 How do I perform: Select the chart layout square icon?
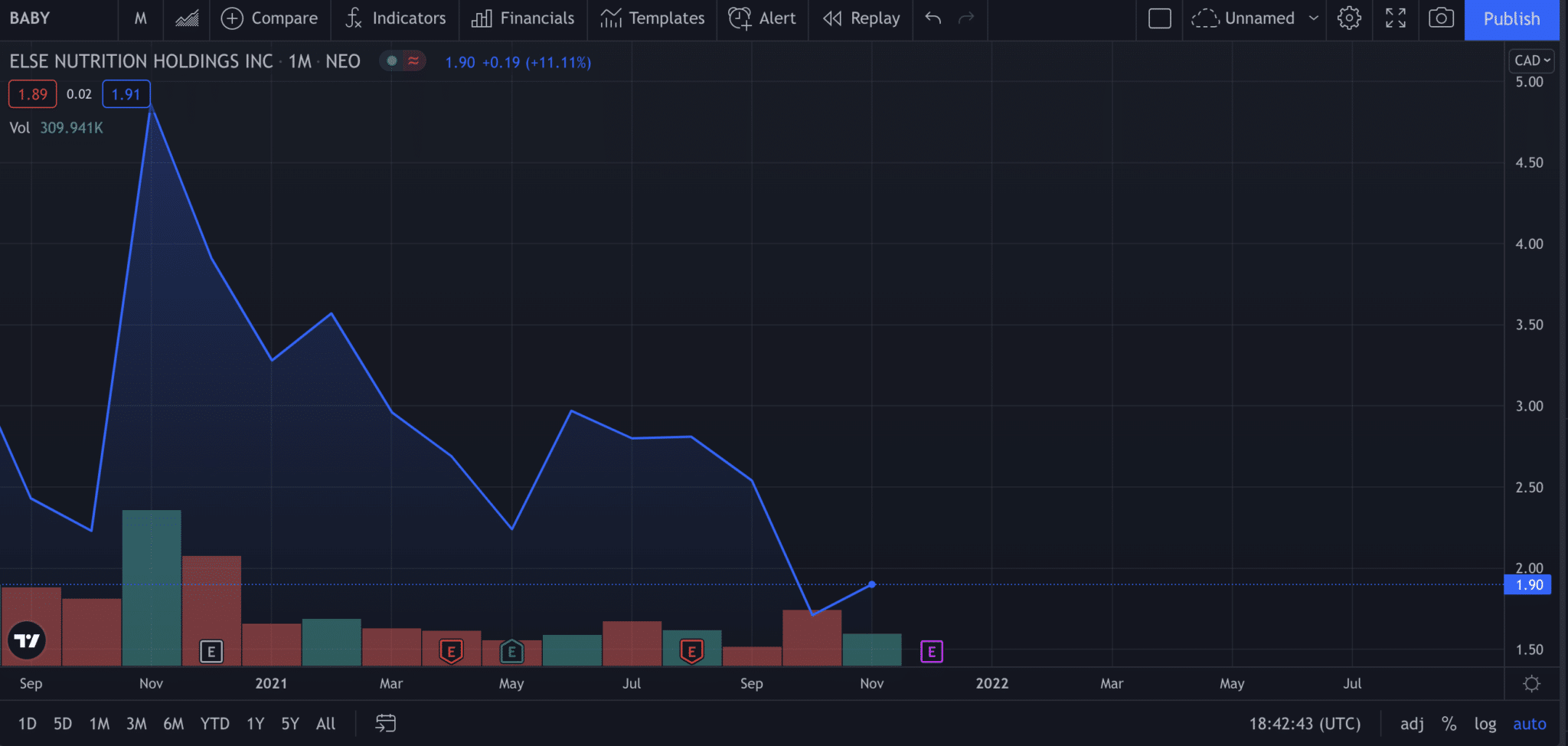[x=1160, y=18]
